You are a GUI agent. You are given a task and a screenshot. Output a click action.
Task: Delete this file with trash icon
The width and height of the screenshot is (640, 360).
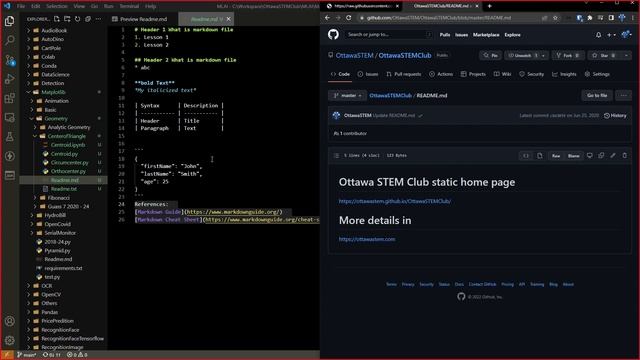pos(624,156)
